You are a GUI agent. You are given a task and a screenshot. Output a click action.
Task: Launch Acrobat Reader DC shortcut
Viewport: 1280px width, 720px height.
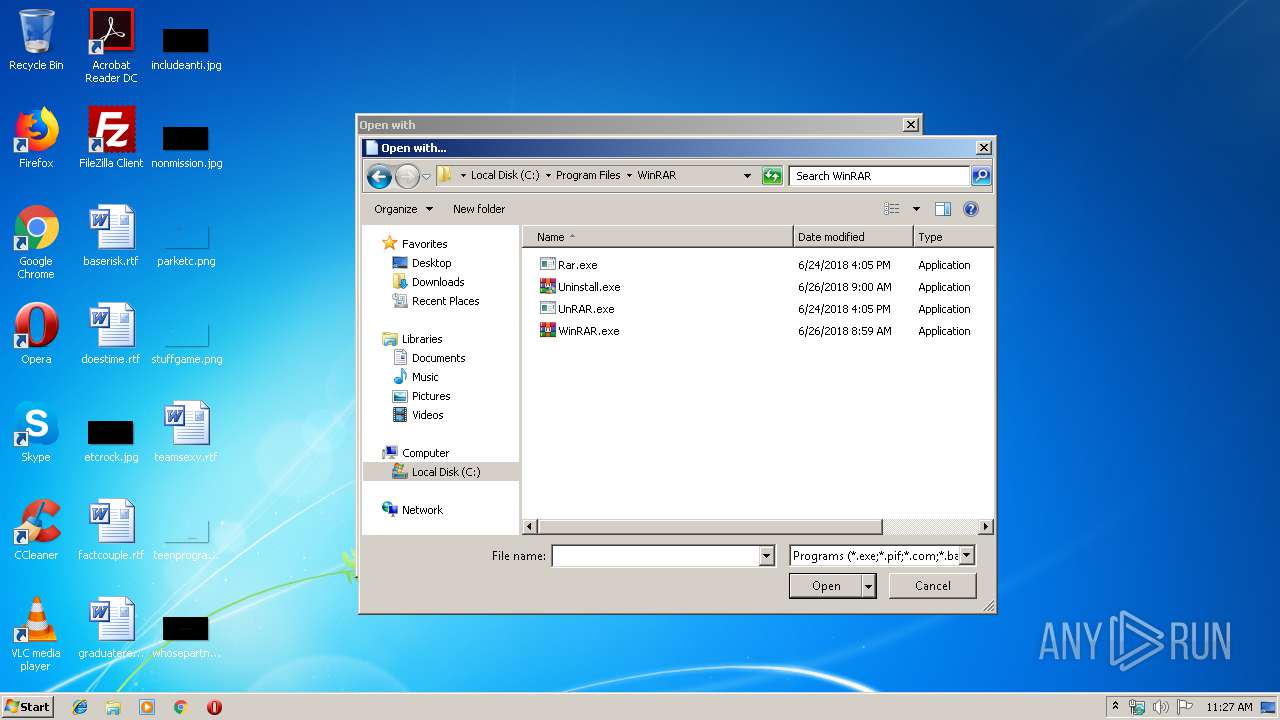coord(111,46)
